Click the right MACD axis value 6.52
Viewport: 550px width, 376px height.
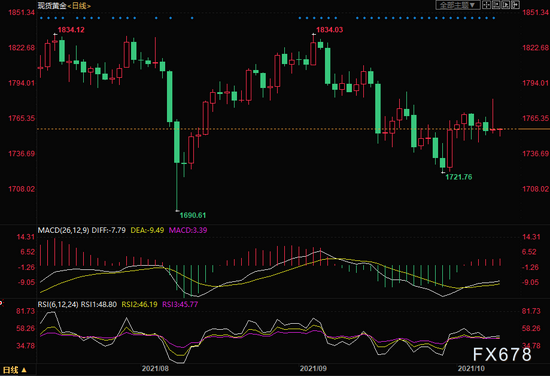point(529,252)
